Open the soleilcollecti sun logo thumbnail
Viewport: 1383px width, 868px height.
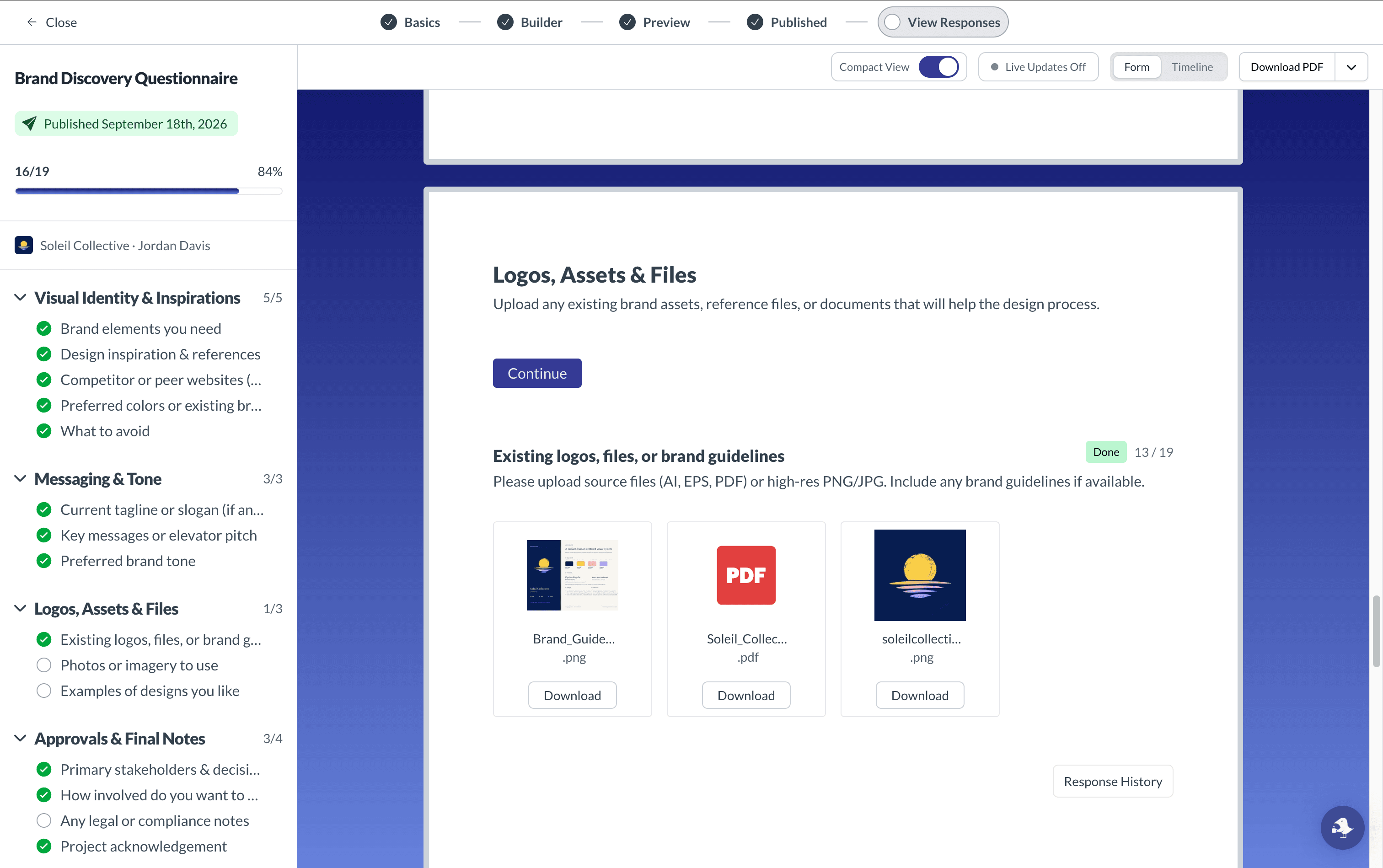(920, 575)
